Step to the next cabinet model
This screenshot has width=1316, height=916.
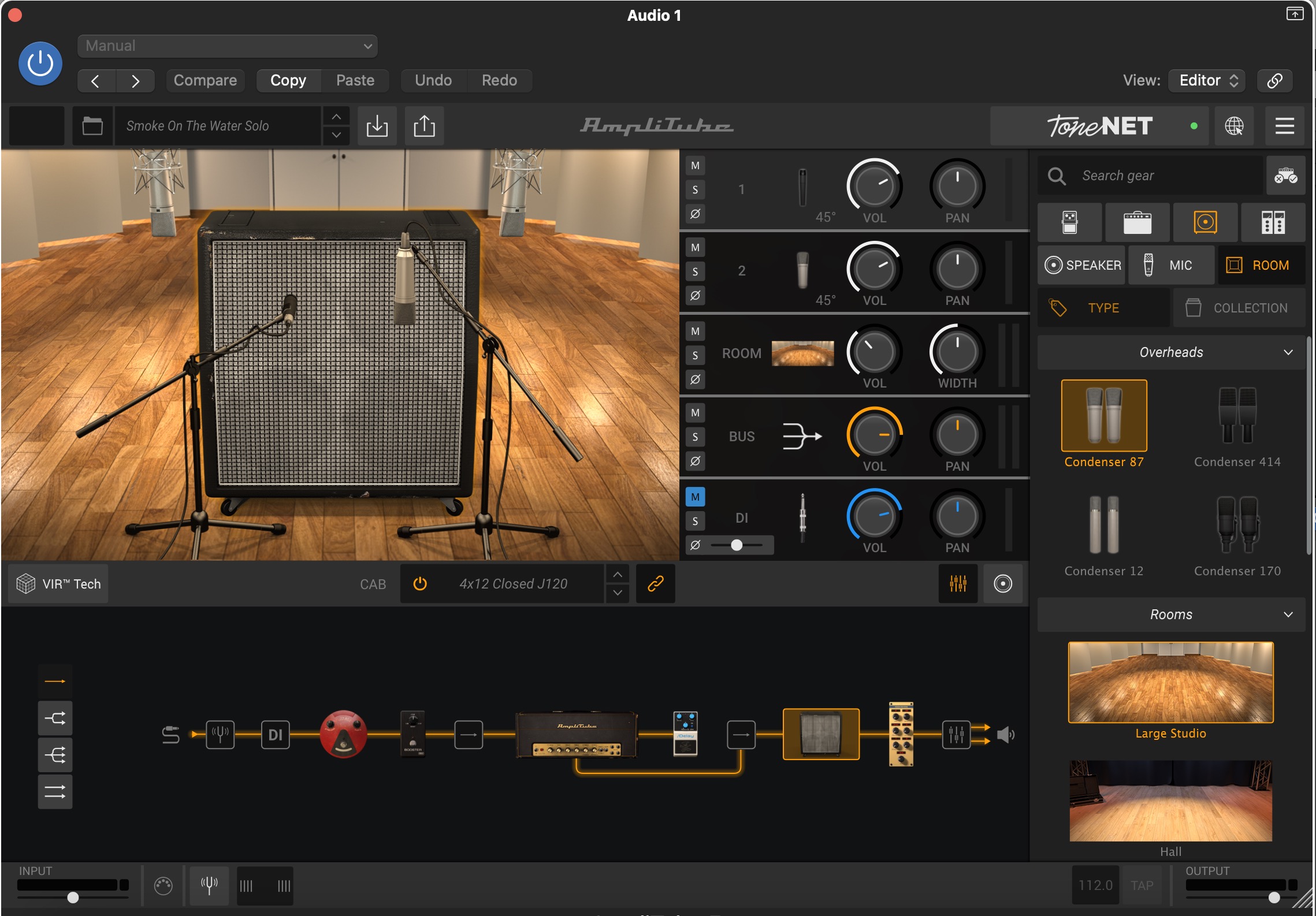pos(618,593)
